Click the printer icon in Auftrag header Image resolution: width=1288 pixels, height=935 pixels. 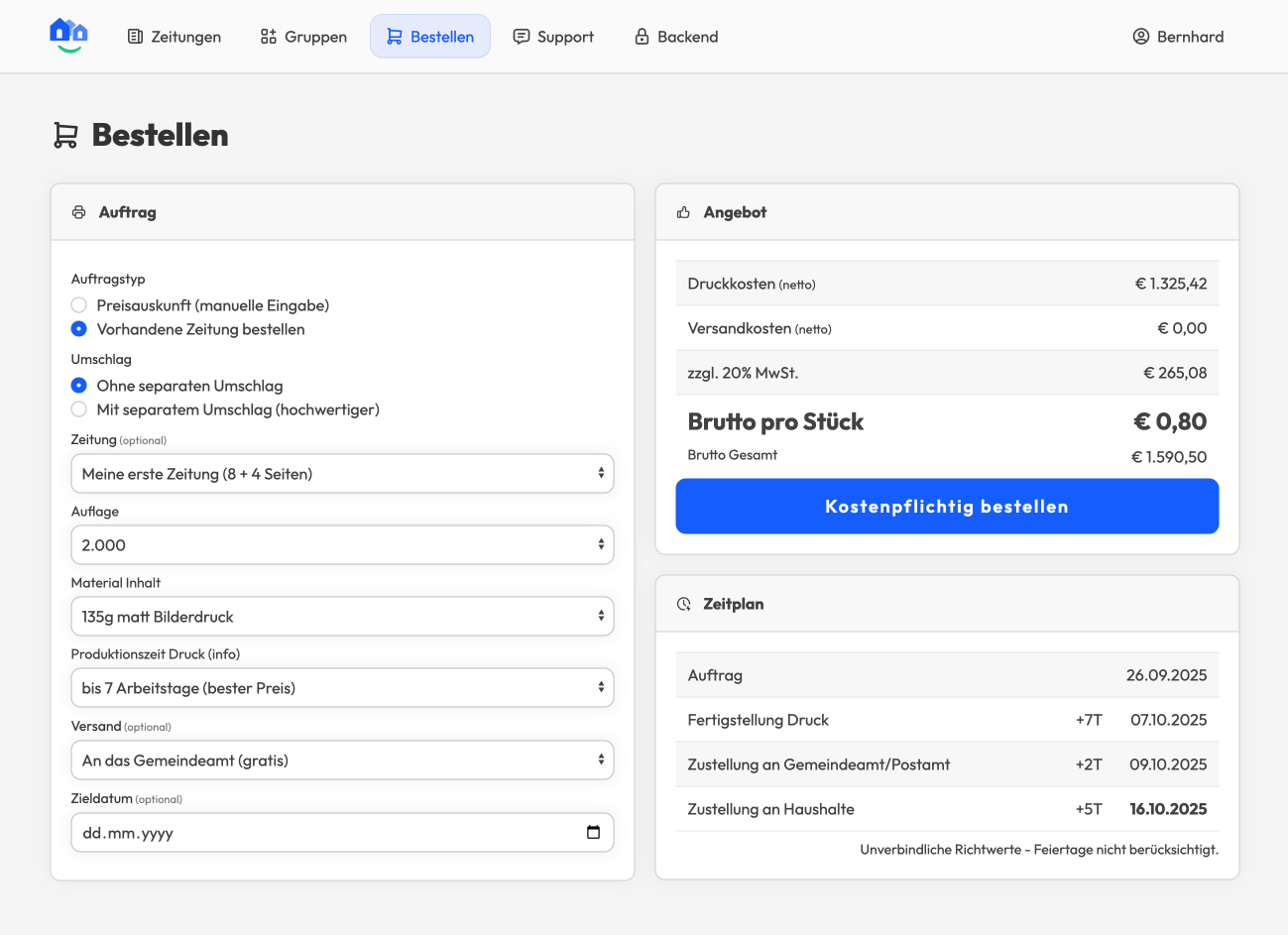[79, 212]
